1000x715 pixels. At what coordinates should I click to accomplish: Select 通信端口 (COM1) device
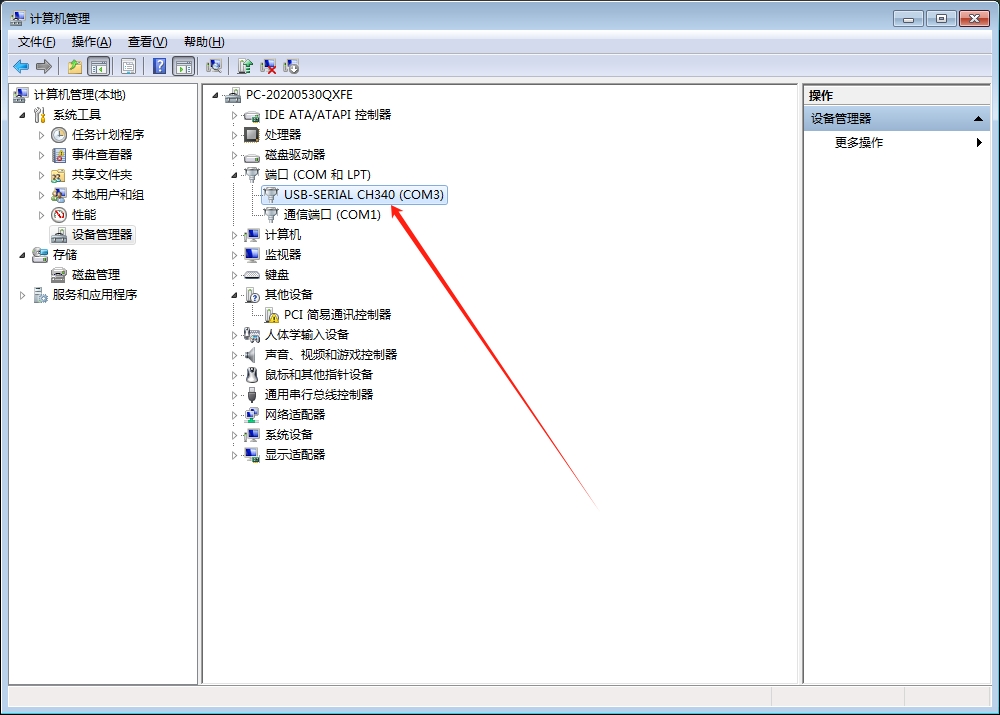(x=332, y=215)
